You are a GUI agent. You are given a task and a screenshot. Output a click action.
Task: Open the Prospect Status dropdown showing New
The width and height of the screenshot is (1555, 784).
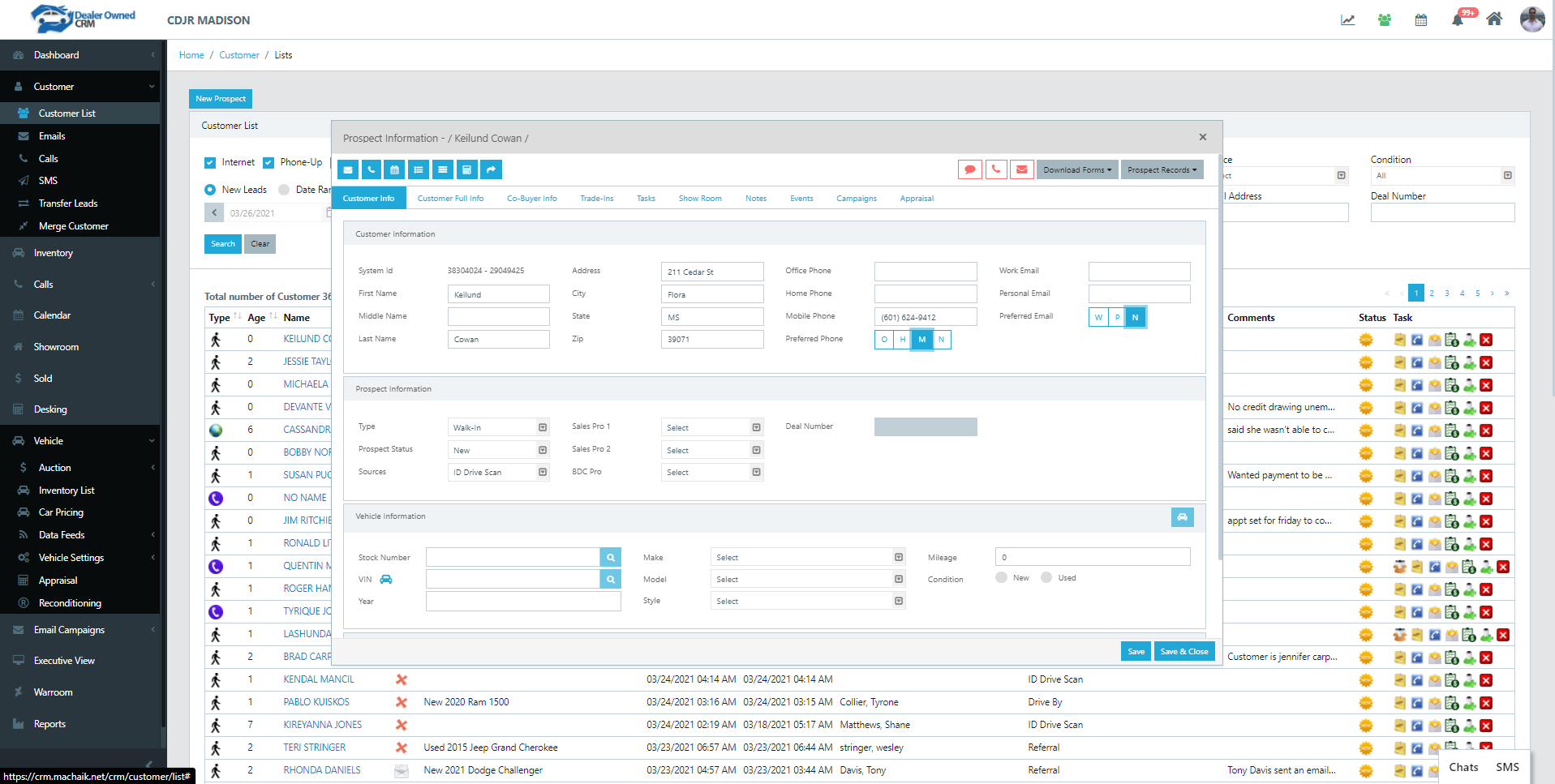(498, 450)
